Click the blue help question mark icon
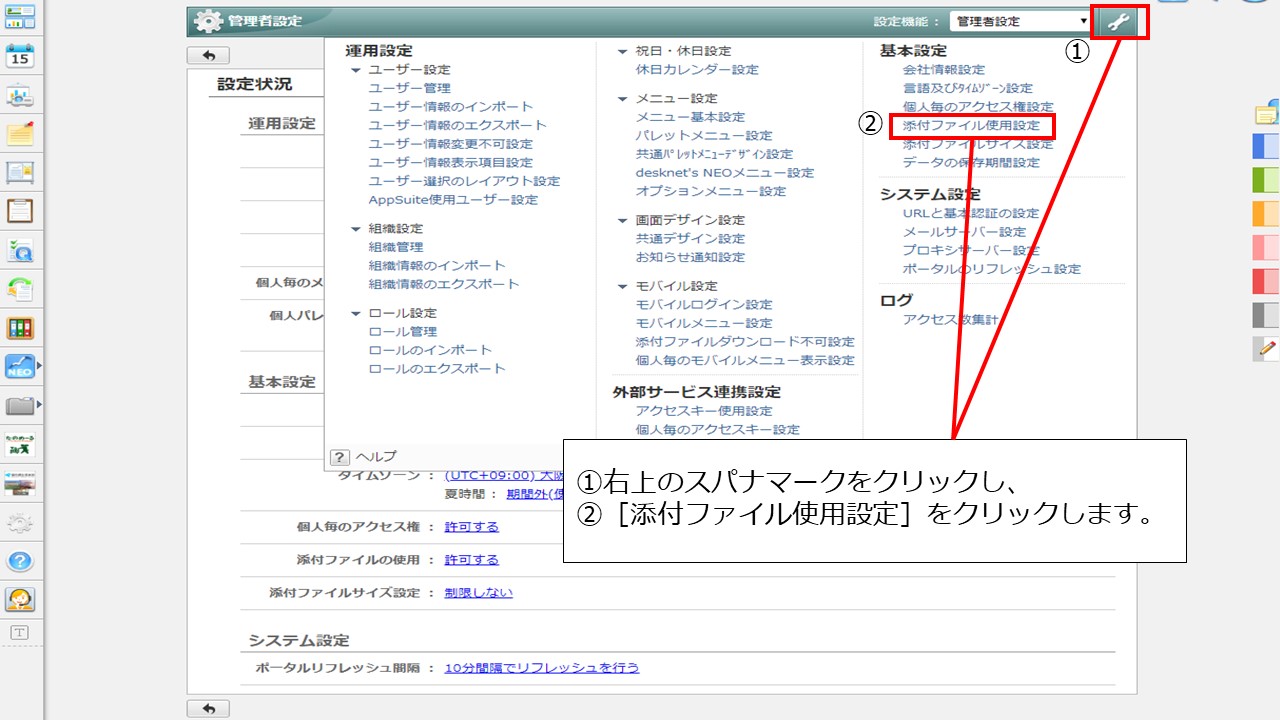 tap(20, 561)
